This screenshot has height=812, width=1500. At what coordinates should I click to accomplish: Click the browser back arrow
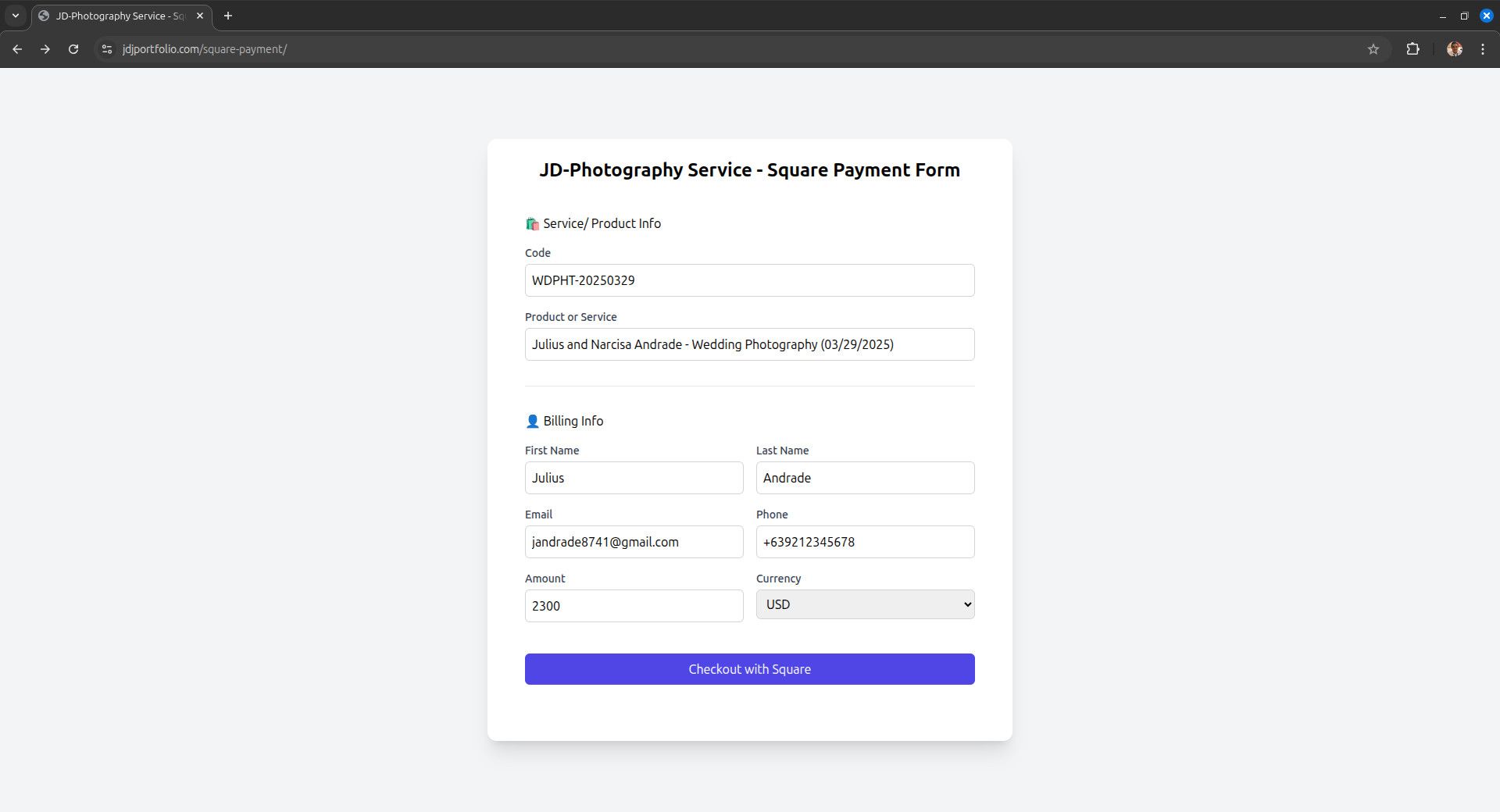pos(17,49)
